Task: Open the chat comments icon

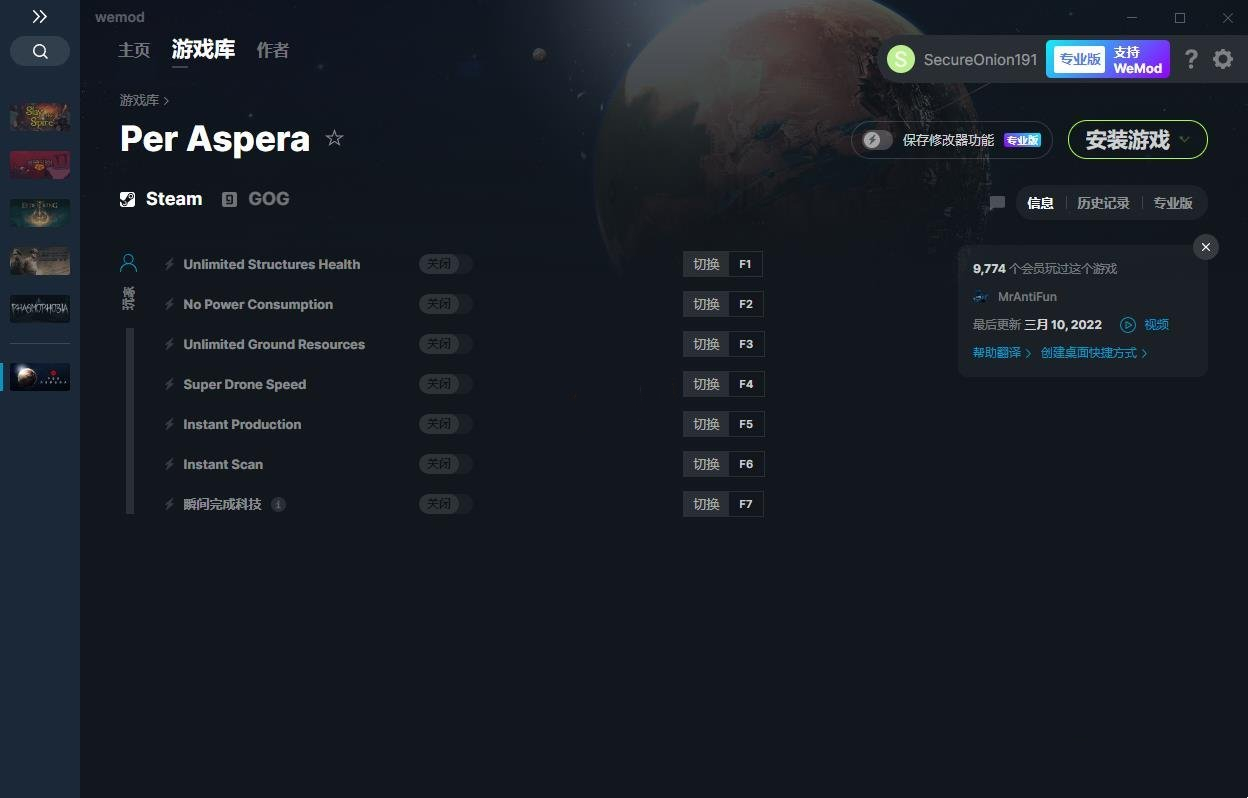Action: click(x=997, y=203)
